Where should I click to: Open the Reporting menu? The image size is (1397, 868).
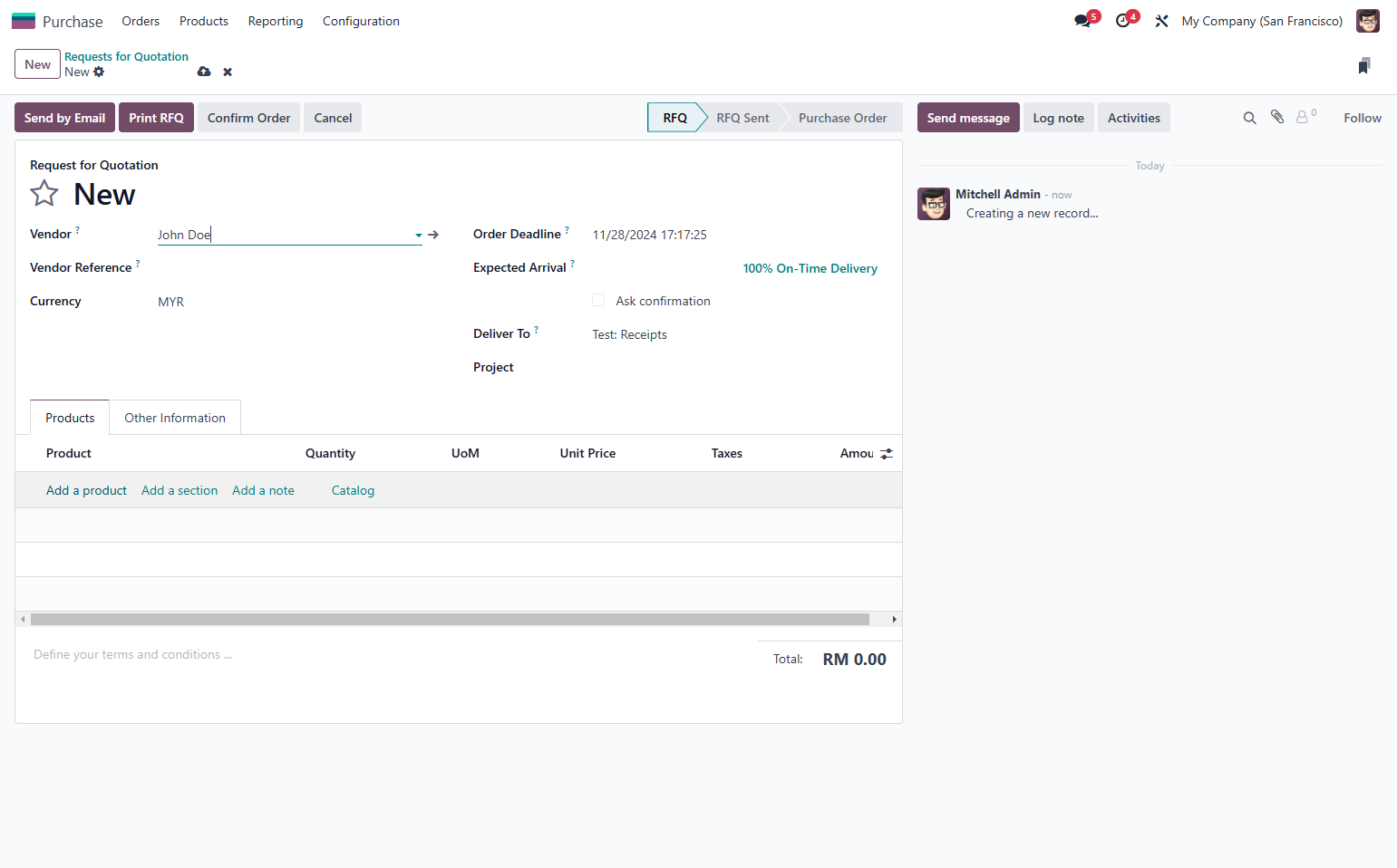276,21
